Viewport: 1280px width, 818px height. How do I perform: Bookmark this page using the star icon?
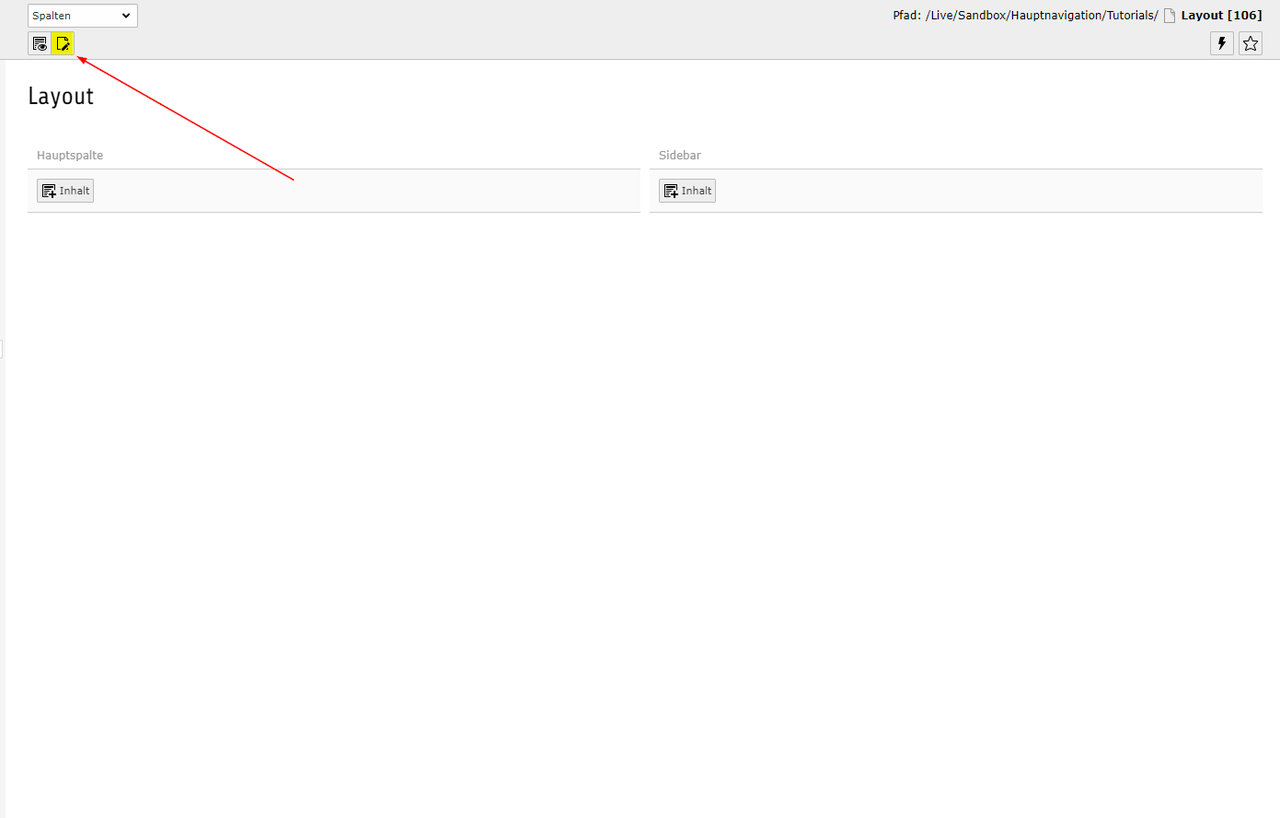tap(1250, 44)
